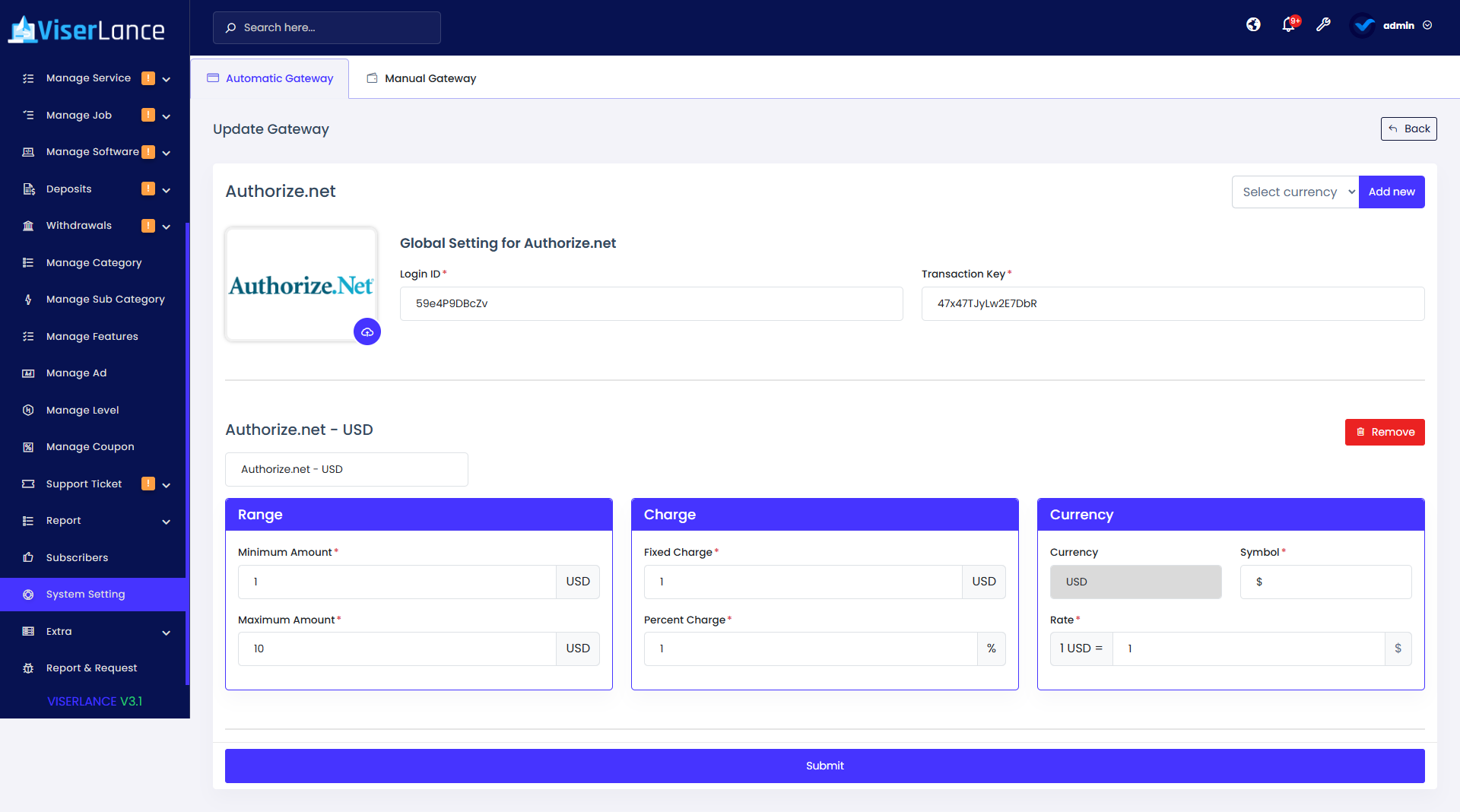Open the Report & Request link
Screen dimensions: 1460x812
(x=93, y=668)
